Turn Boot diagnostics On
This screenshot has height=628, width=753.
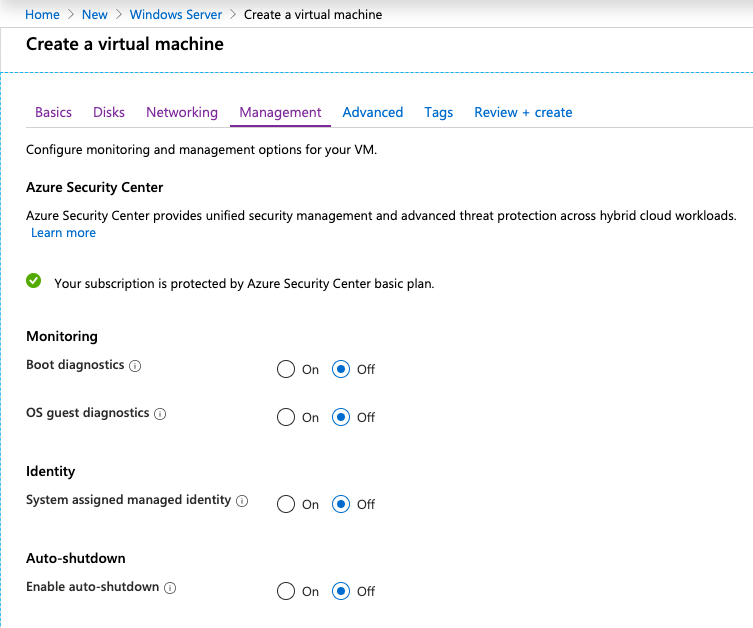(286, 369)
